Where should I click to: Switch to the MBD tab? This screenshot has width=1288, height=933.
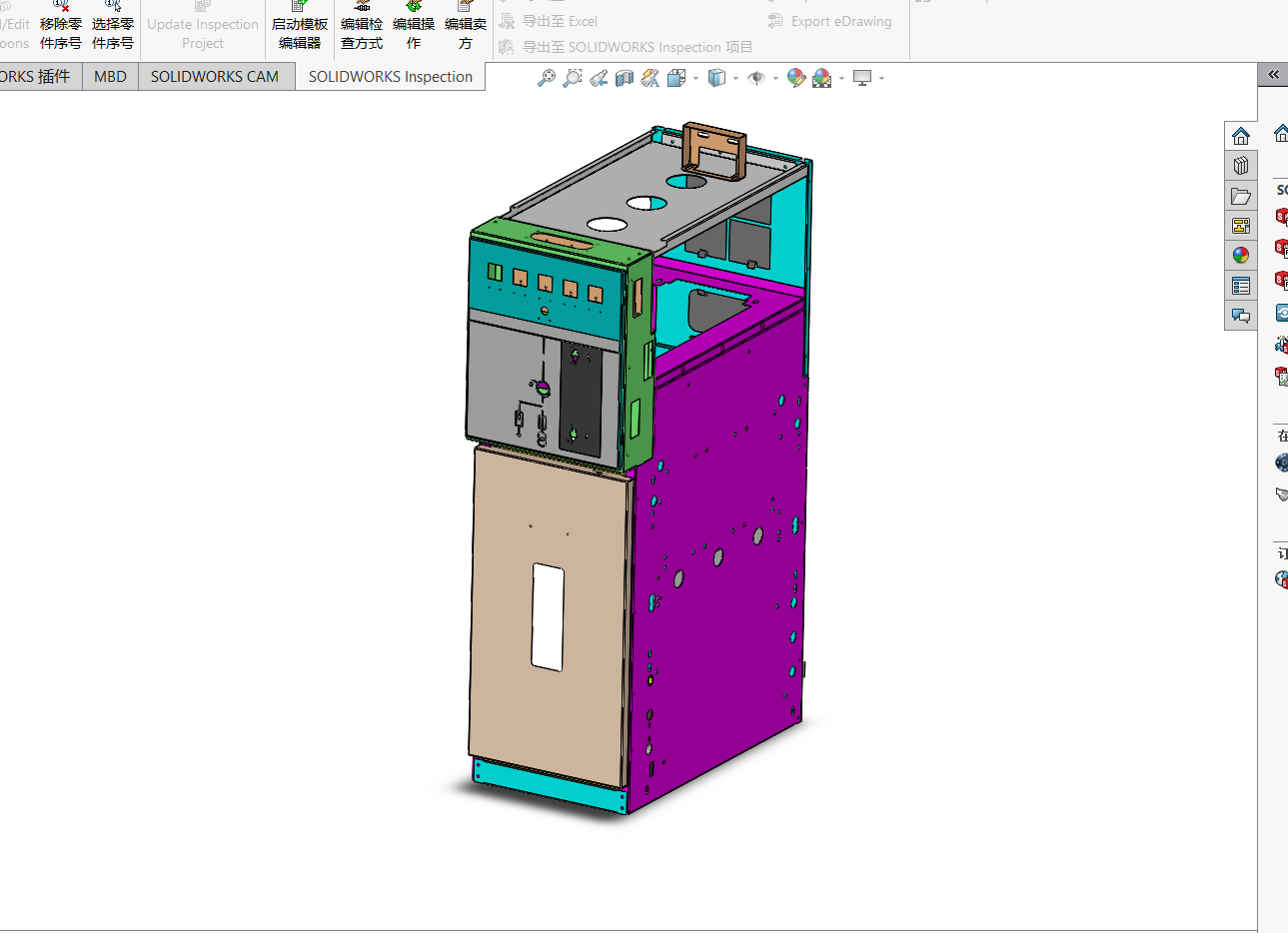(110, 77)
